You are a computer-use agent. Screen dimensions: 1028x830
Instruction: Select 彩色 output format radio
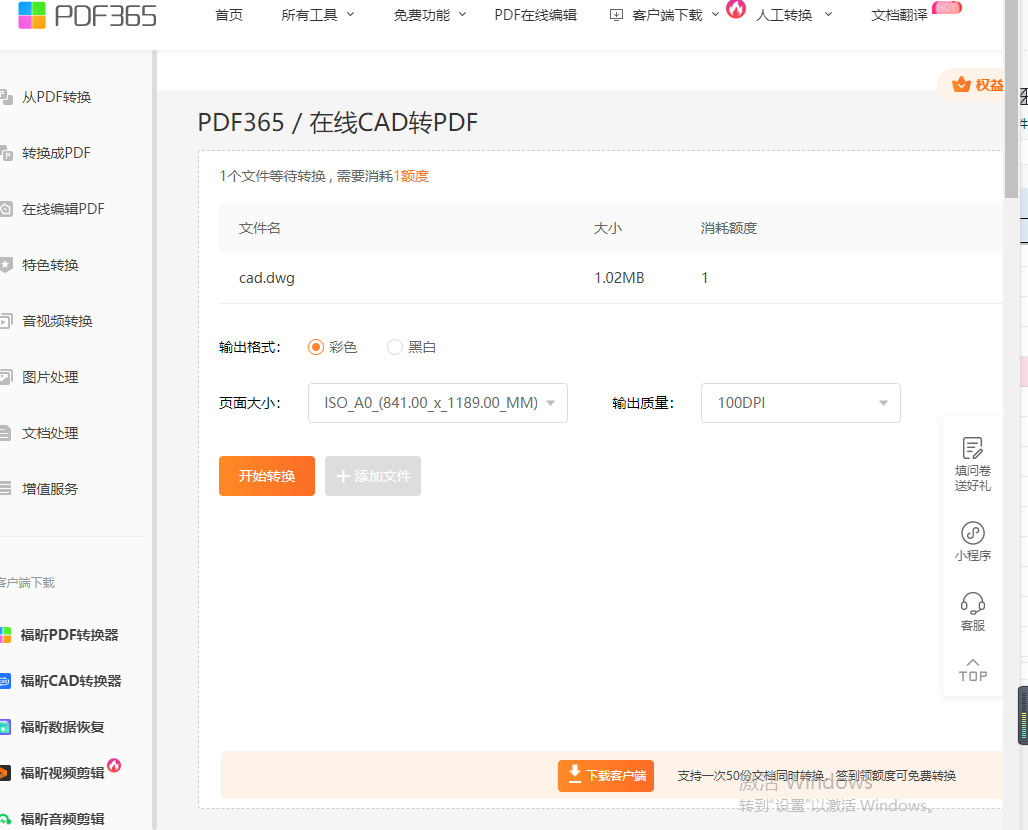tap(316, 347)
